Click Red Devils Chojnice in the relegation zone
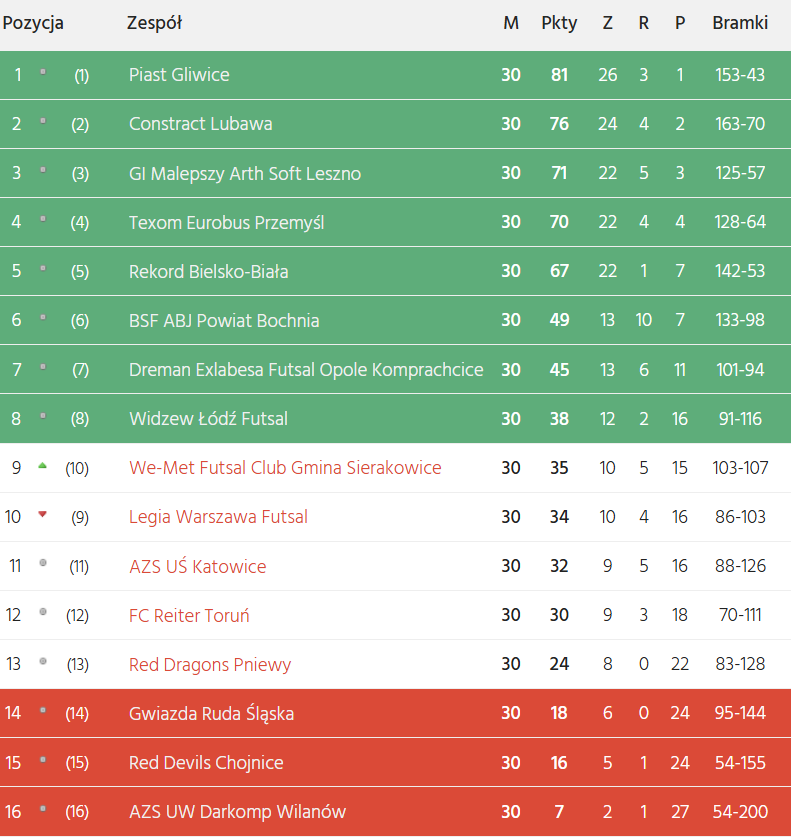The width and height of the screenshot is (791, 837). (x=206, y=763)
